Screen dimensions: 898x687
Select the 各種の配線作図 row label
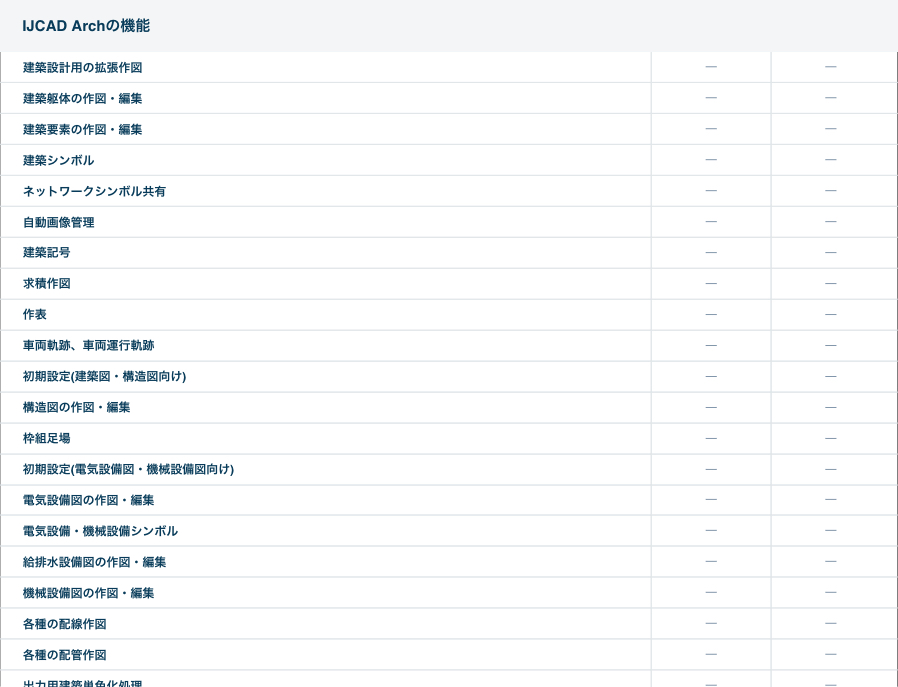coord(64,625)
